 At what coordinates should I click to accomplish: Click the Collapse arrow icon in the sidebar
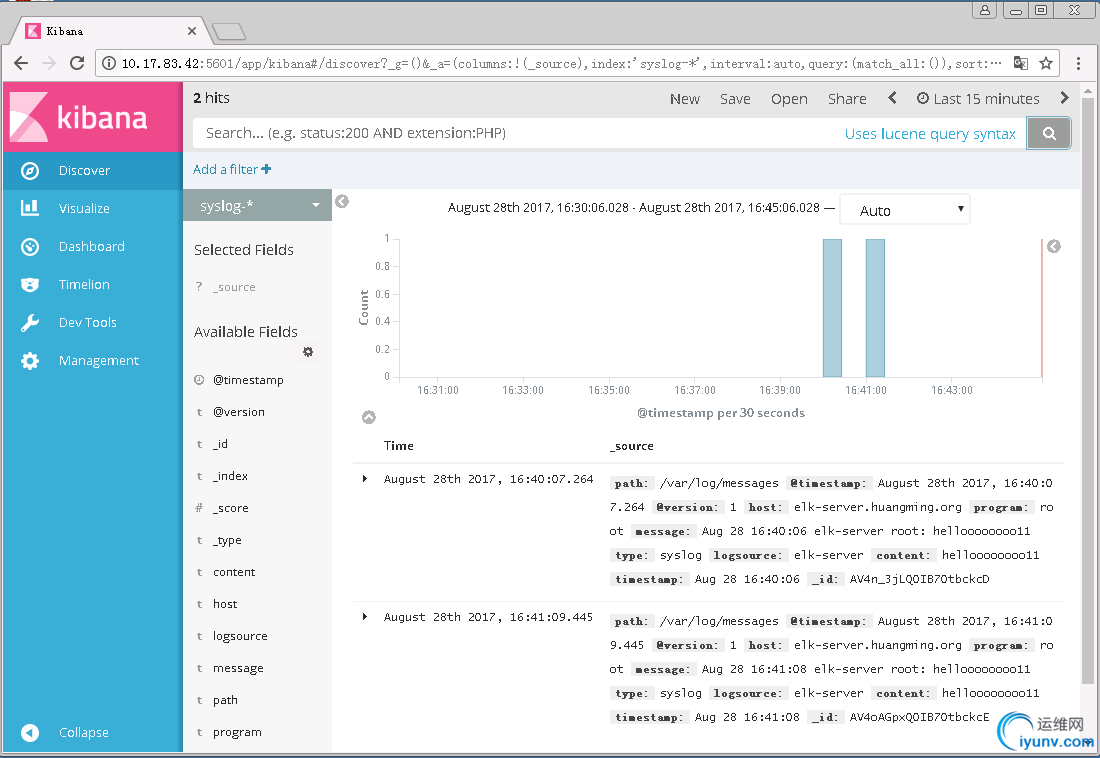tap(29, 732)
